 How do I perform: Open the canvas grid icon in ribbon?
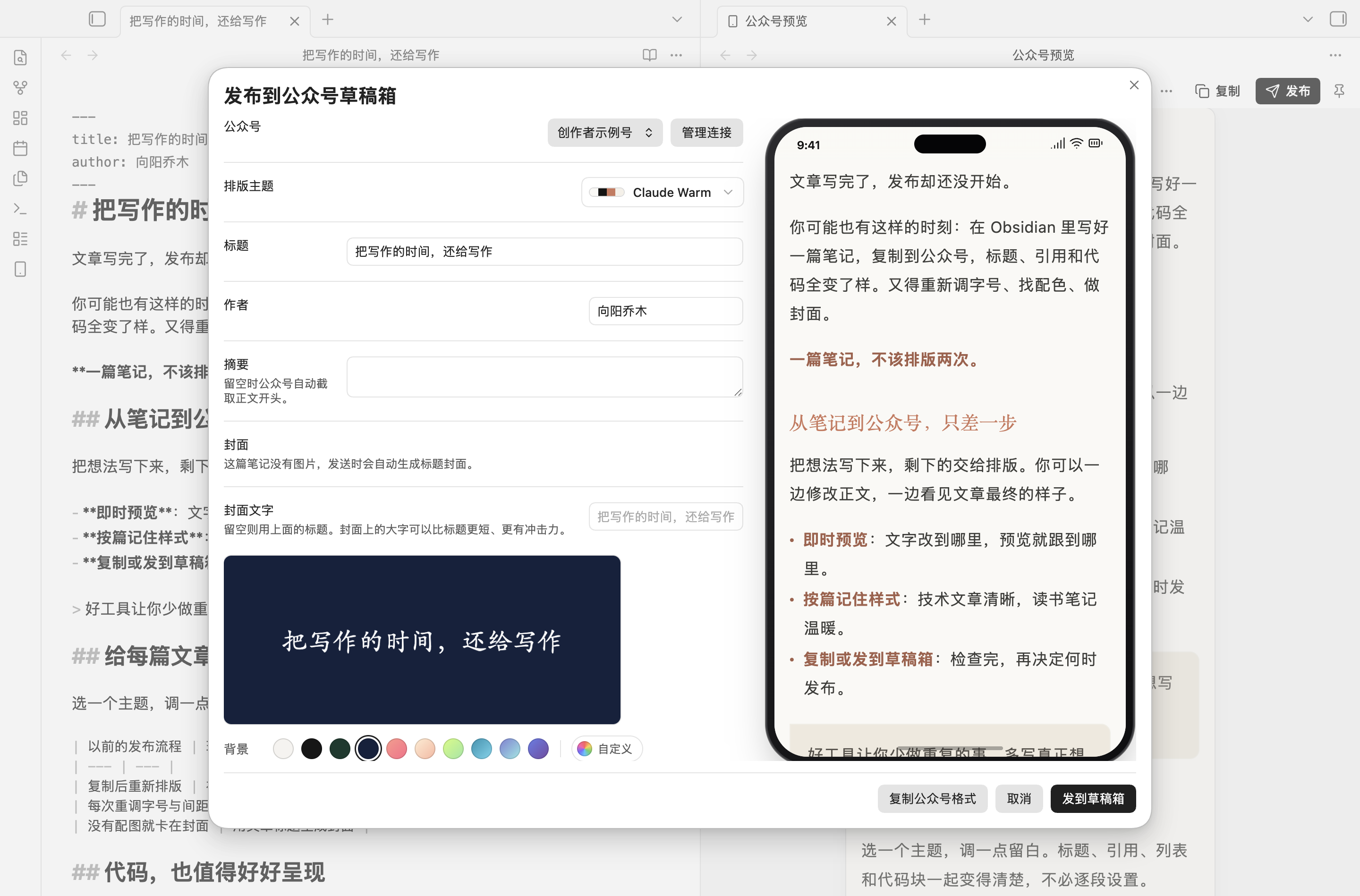click(20, 118)
